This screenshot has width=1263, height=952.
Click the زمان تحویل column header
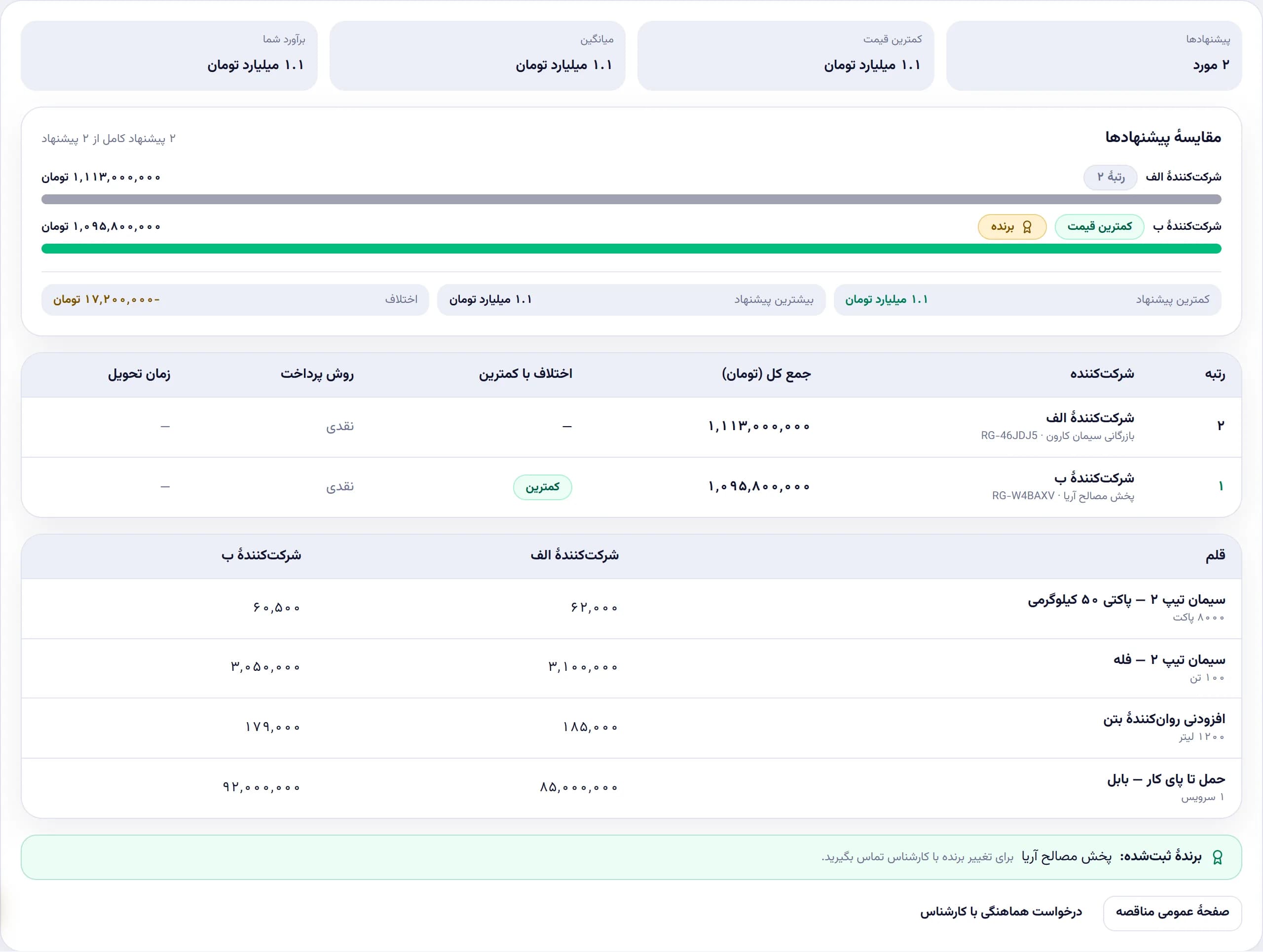[139, 374]
